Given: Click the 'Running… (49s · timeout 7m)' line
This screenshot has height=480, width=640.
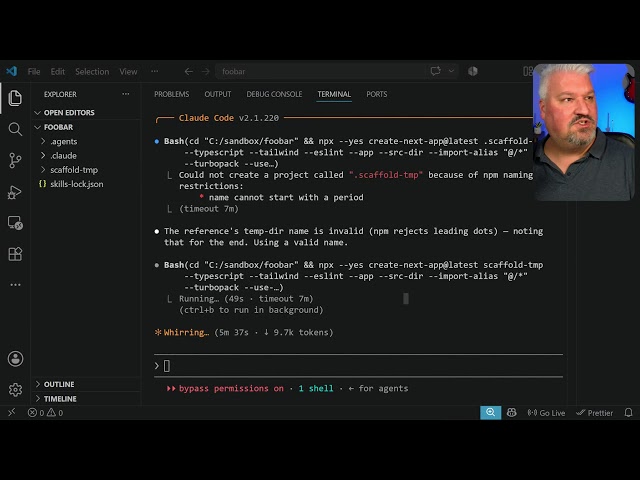Looking at the screenshot, I should (x=246, y=298).
